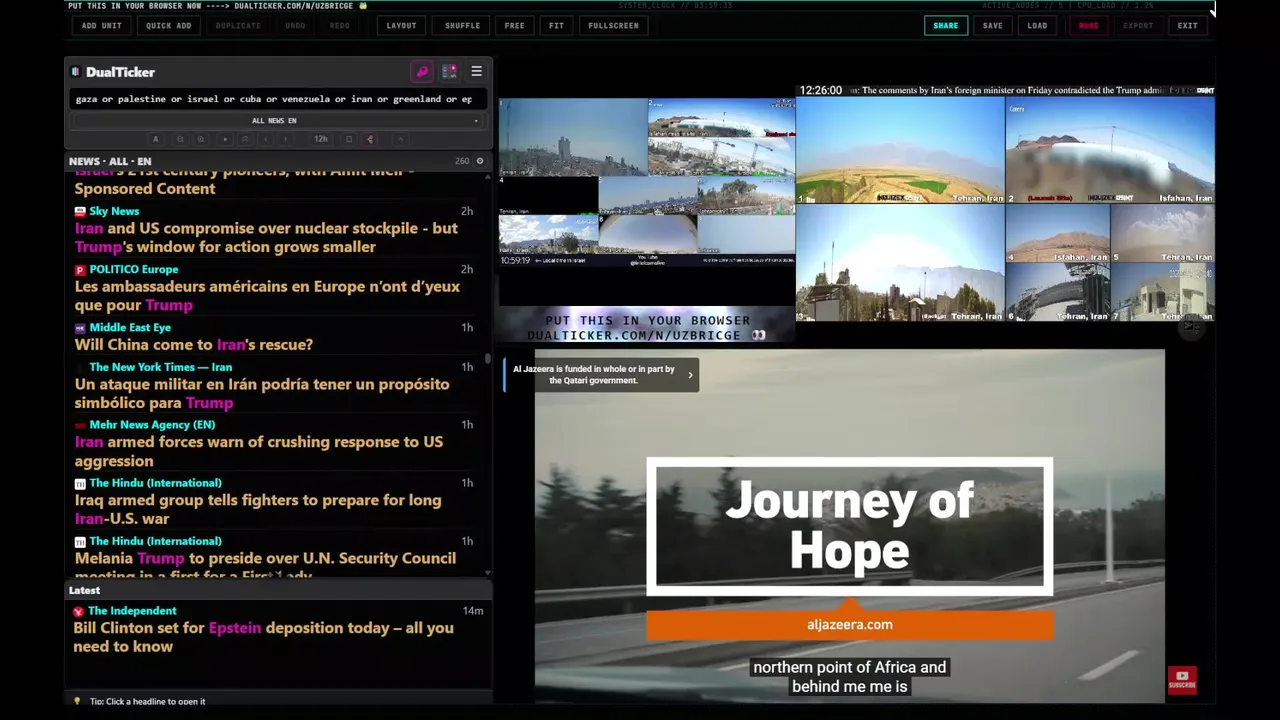1280x720 pixels.
Task: Select the 12h time range control
Action: pyautogui.click(x=321, y=139)
